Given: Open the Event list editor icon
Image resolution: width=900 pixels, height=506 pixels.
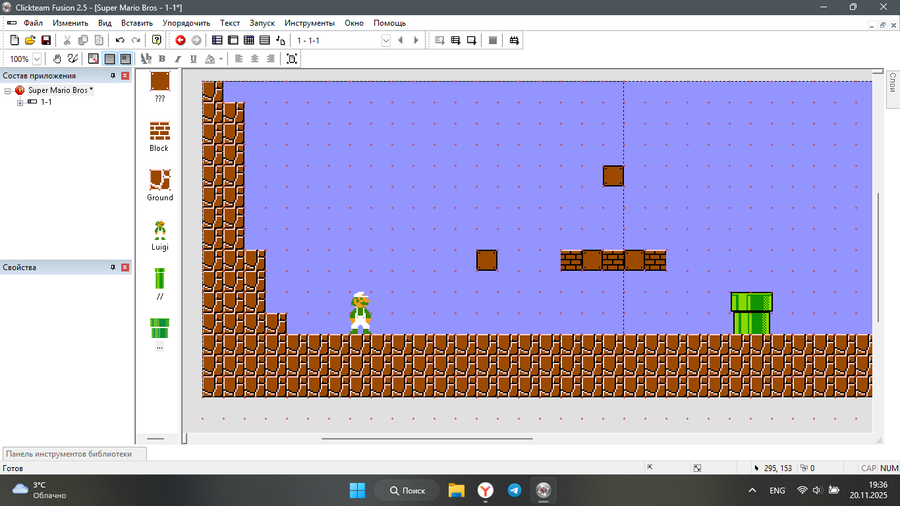Looking at the screenshot, I should click(x=265, y=40).
